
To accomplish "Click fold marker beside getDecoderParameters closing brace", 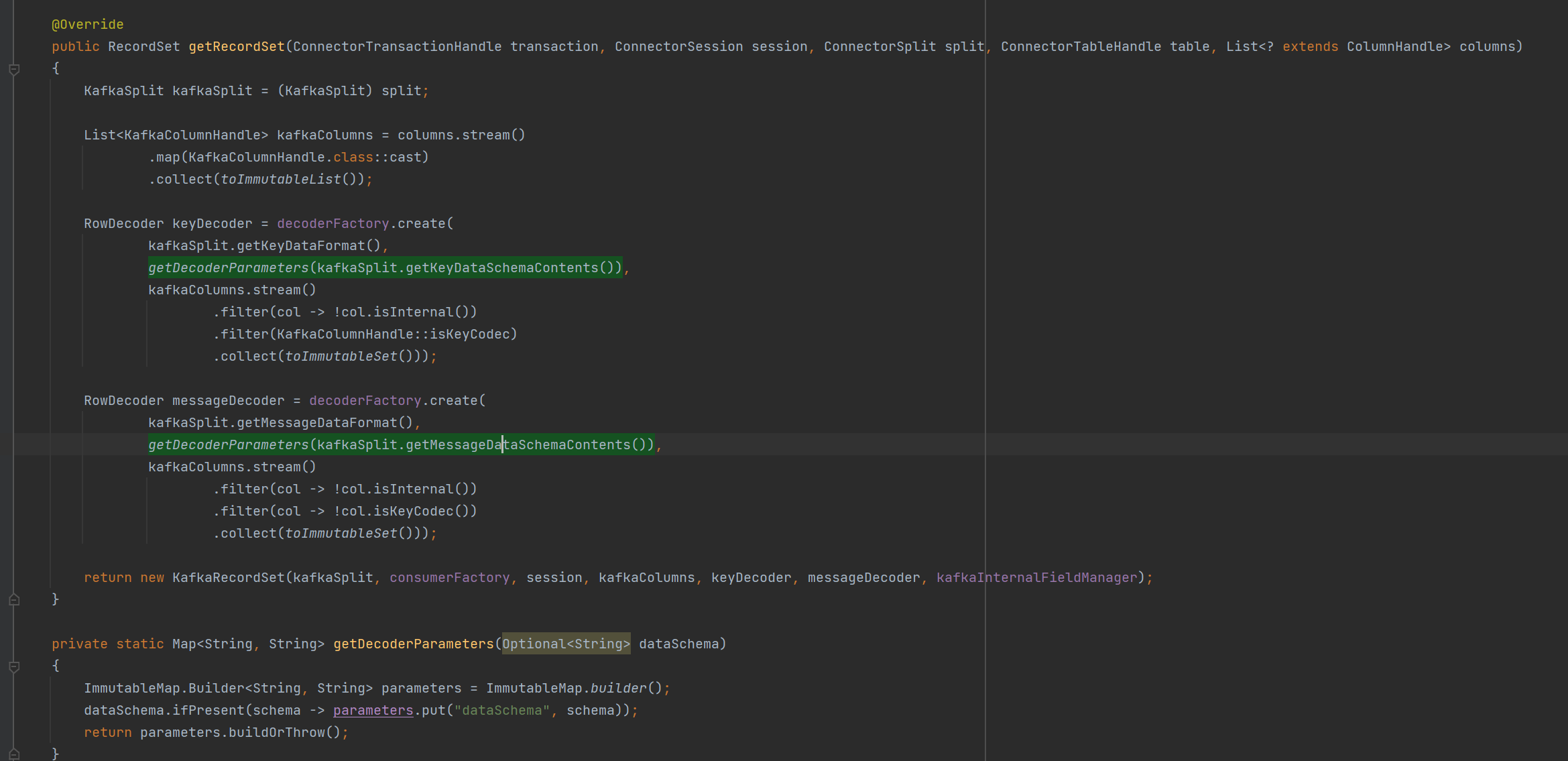I will click(14, 754).
